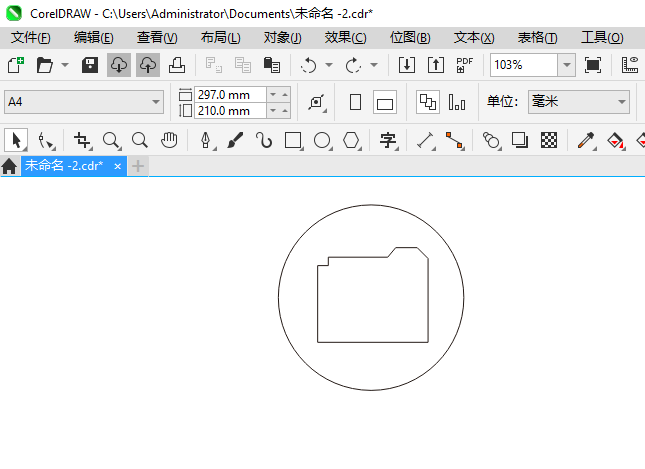Click the Autofit page icon
Image resolution: width=645 pixels, height=469 pixels.
pyautogui.click(x=316, y=102)
